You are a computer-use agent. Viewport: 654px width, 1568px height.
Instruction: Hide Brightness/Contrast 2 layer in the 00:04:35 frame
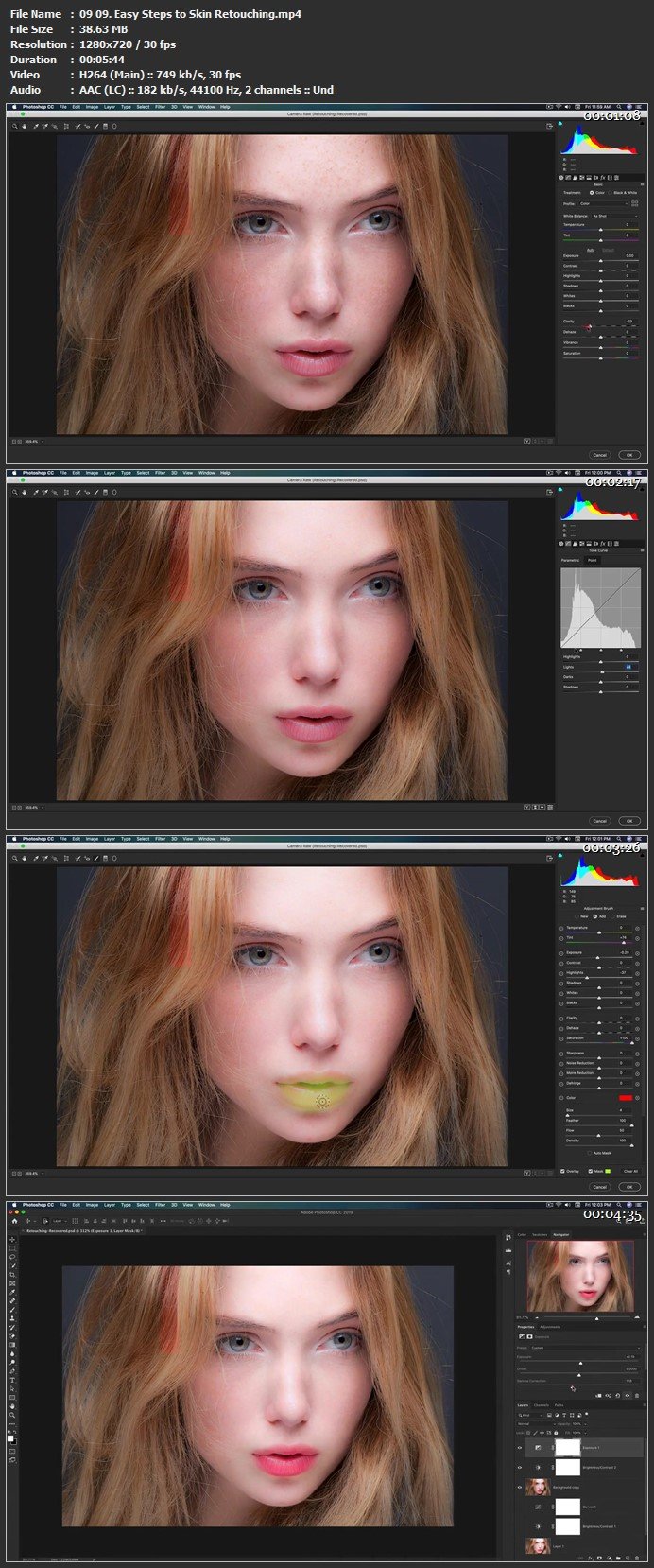click(520, 1468)
